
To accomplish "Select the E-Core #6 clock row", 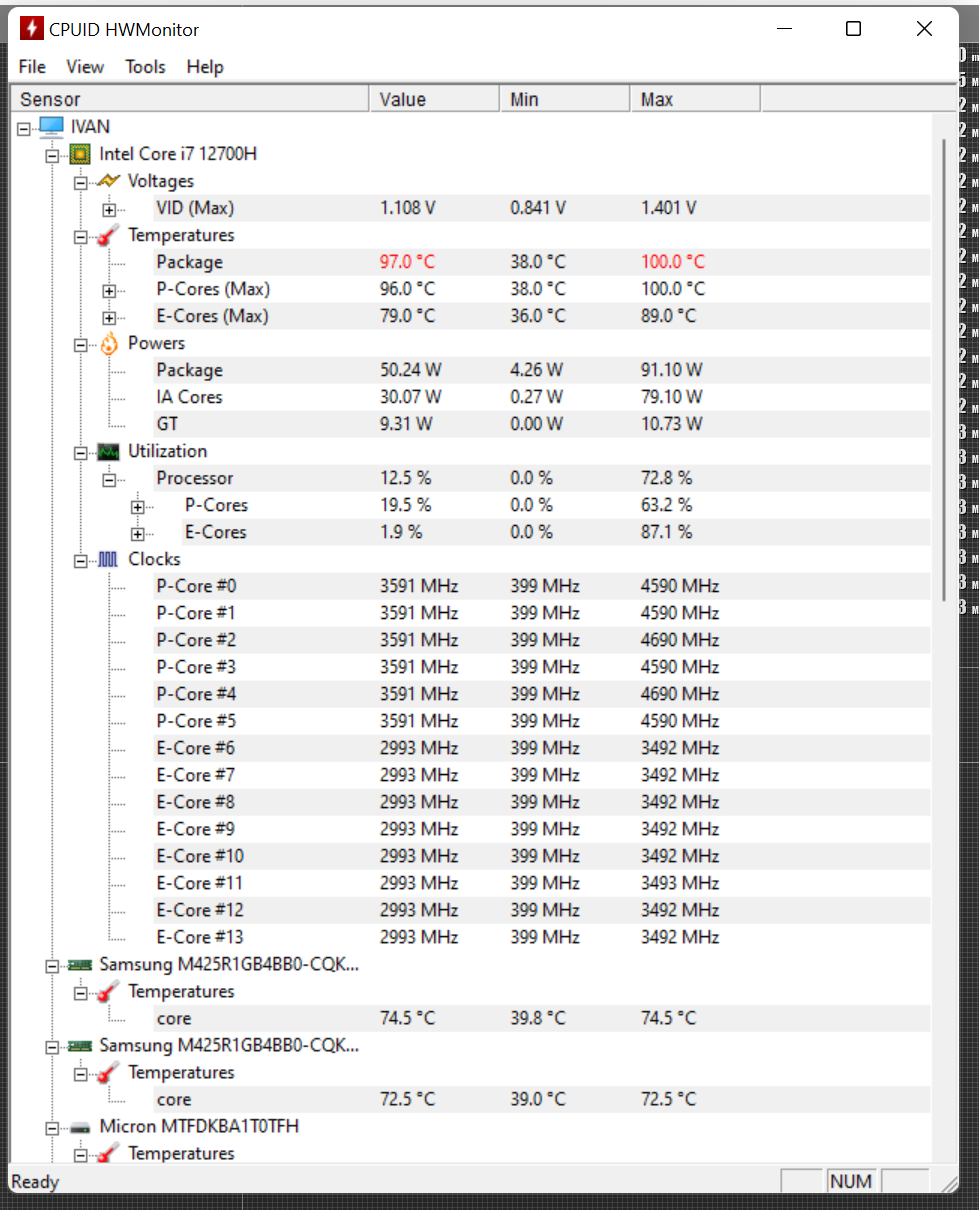I will click(x=541, y=748).
